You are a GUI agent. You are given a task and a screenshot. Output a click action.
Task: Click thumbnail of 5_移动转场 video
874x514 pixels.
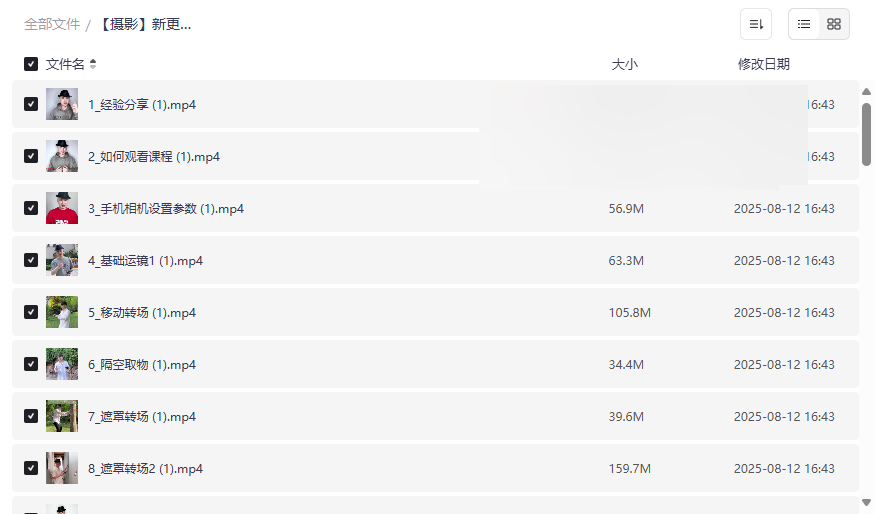(62, 312)
